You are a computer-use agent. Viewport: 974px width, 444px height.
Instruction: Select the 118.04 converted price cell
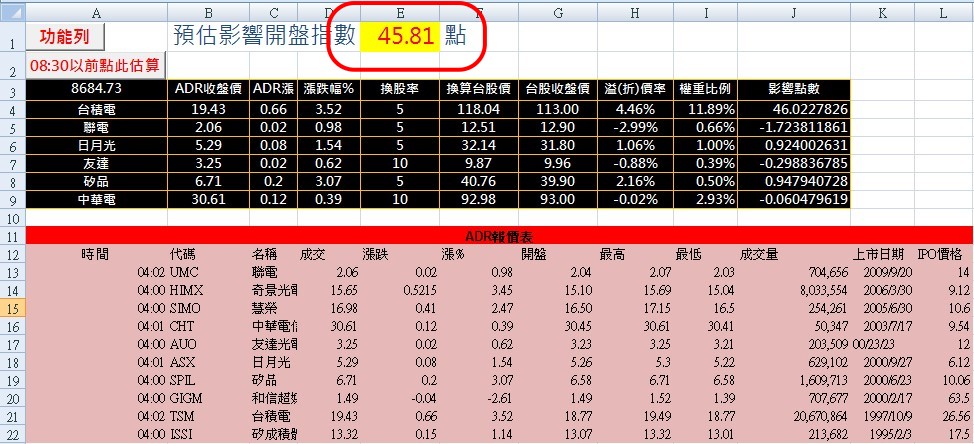click(478, 110)
